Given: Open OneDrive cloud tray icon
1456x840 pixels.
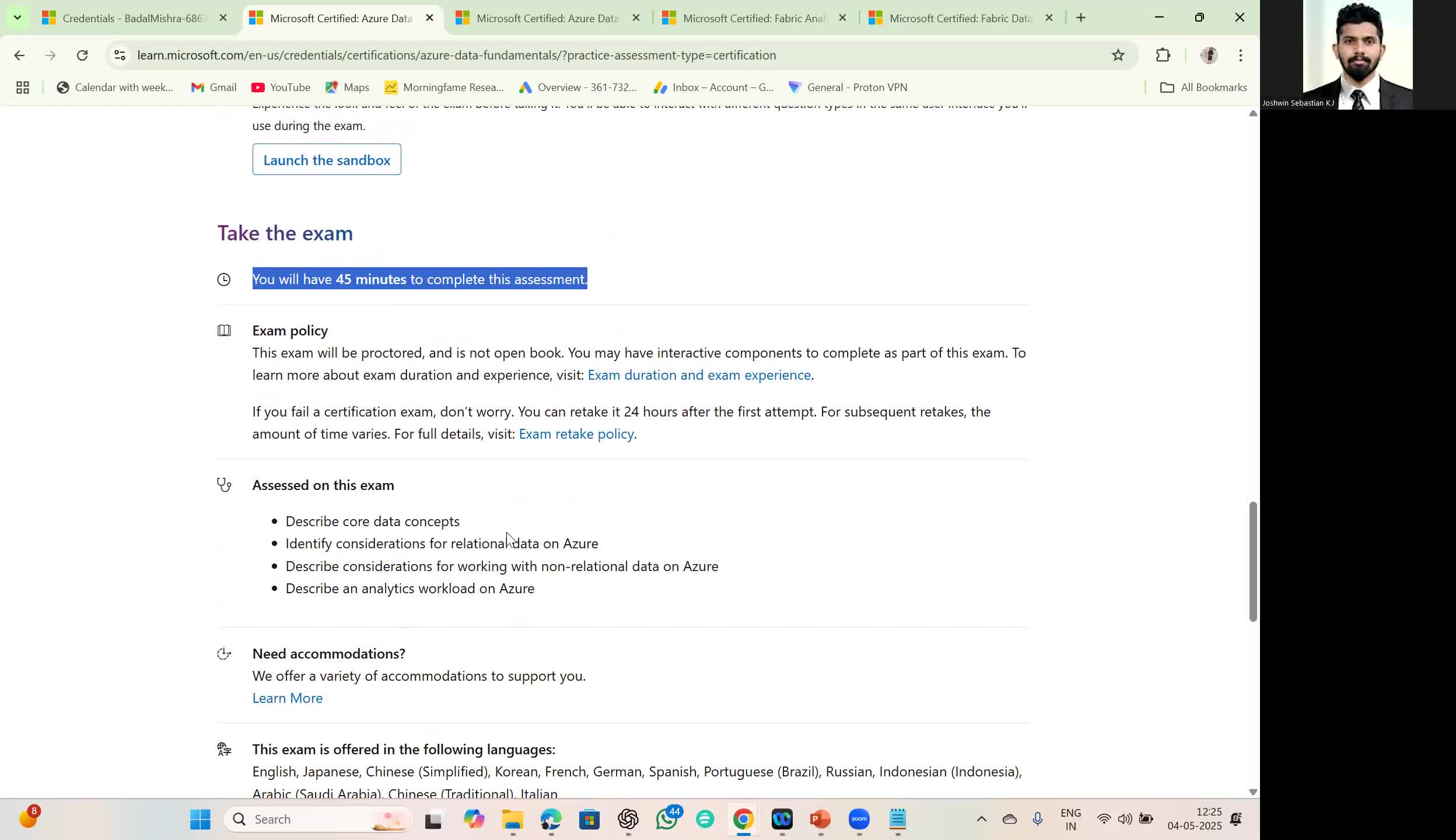Looking at the screenshot, I should 1010,820.
